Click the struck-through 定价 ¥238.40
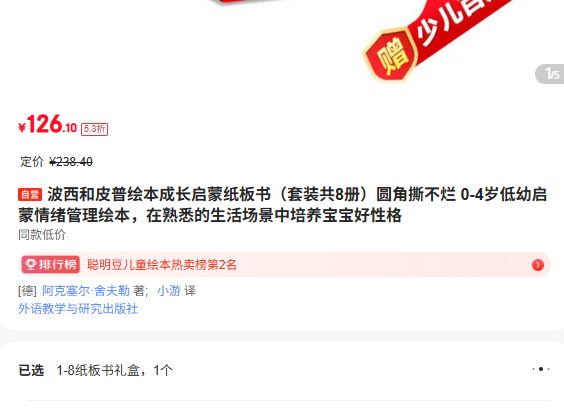The height and width of the screenshot is (410, 564). coord(56,162)
